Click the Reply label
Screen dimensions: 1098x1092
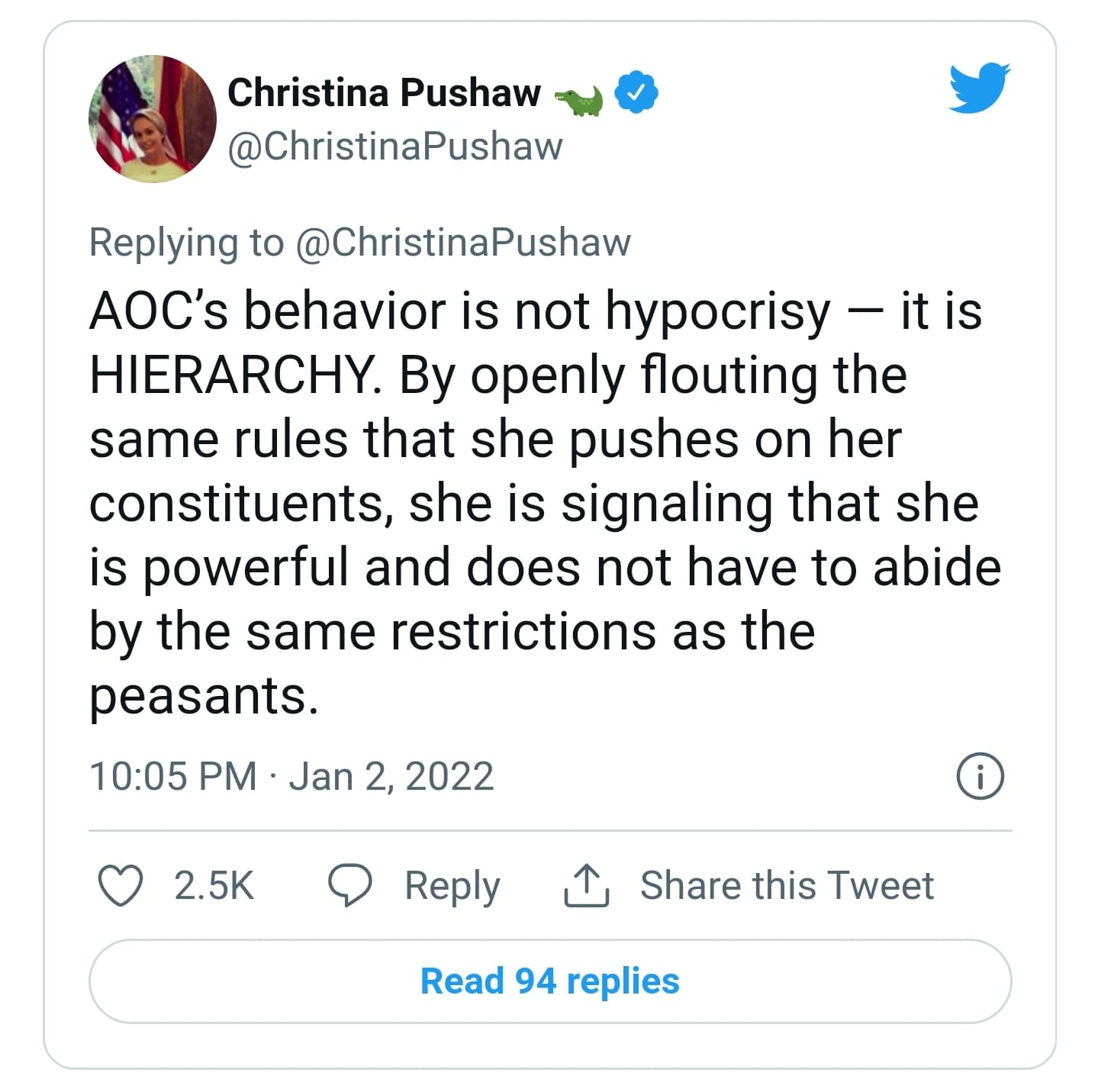coord(452,887)
